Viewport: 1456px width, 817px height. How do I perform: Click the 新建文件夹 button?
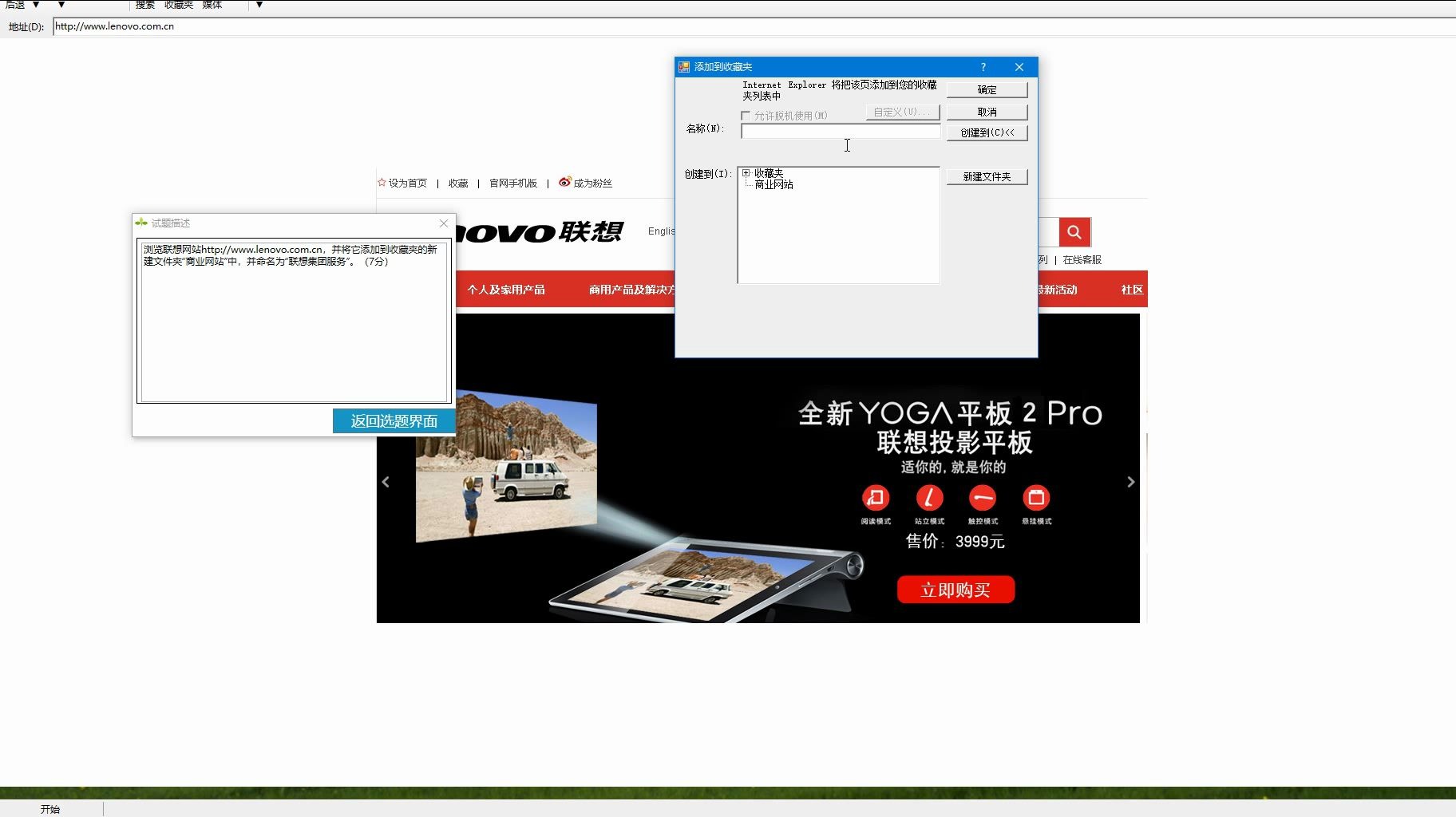click(x=987, y=176)
